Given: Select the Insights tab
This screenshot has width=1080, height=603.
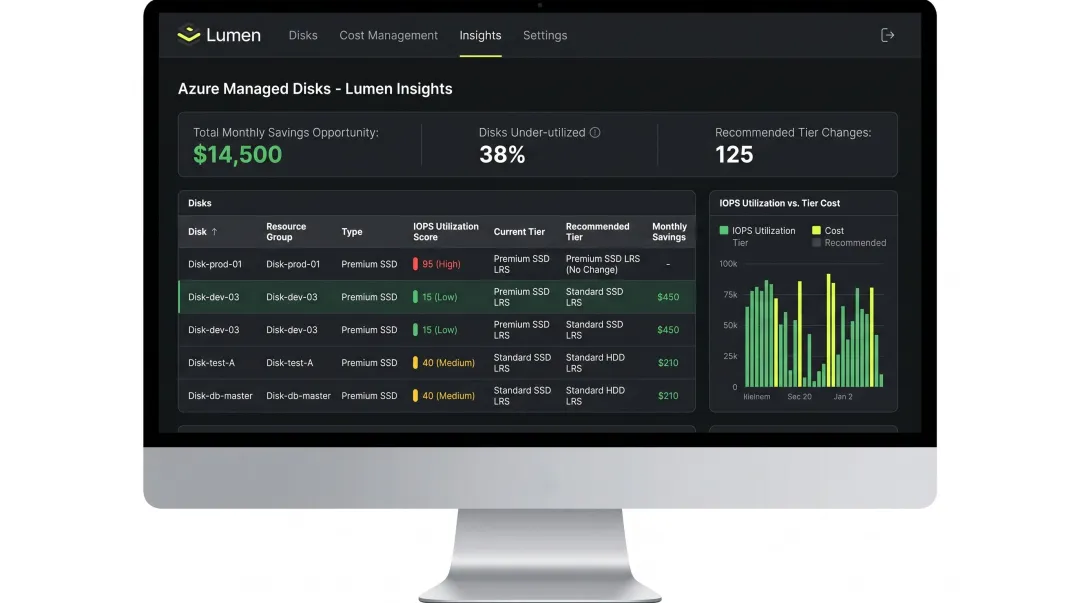Looking at the screenshot, I should point(480,35).
